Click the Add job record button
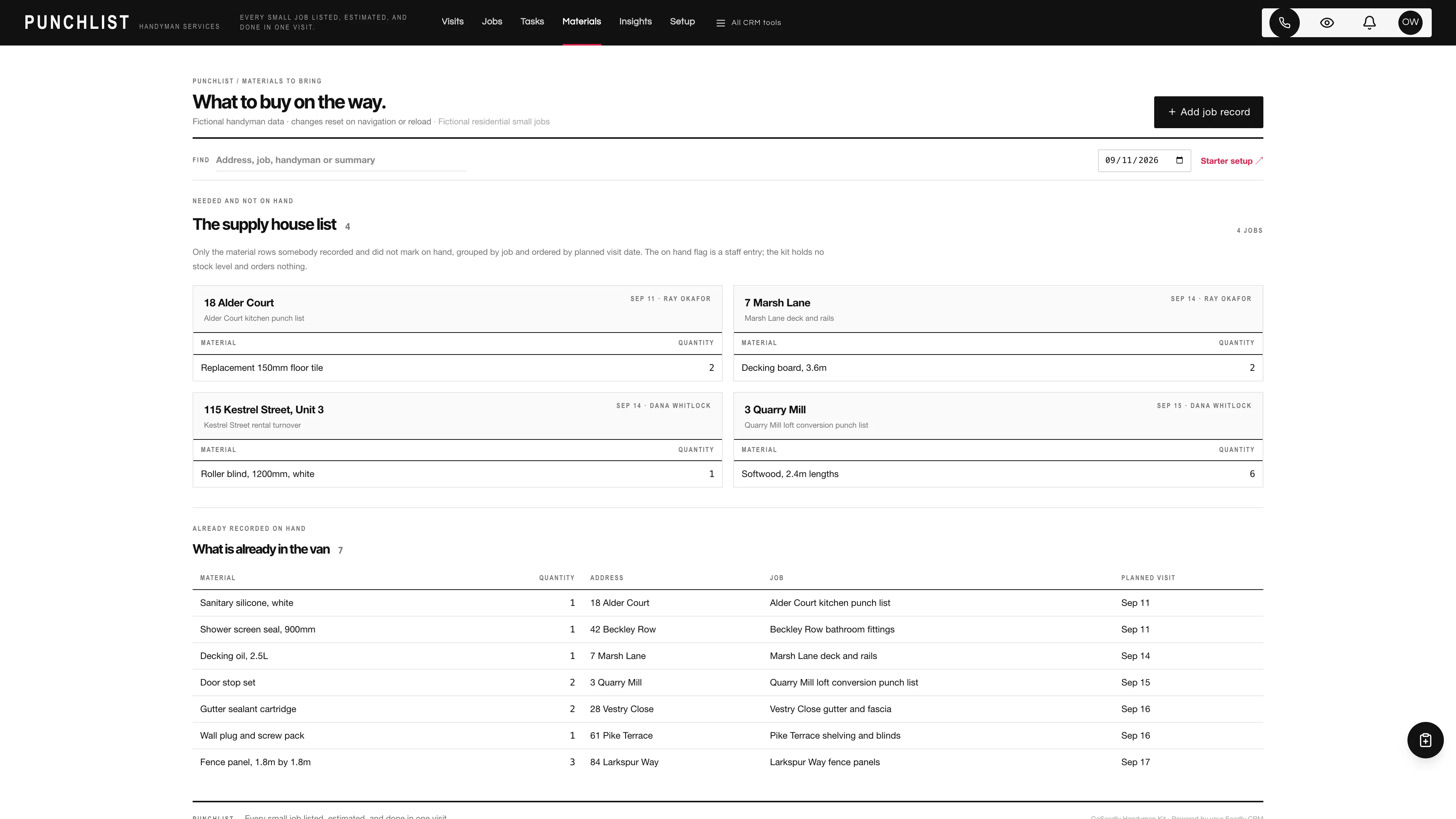 [1208, 112]
